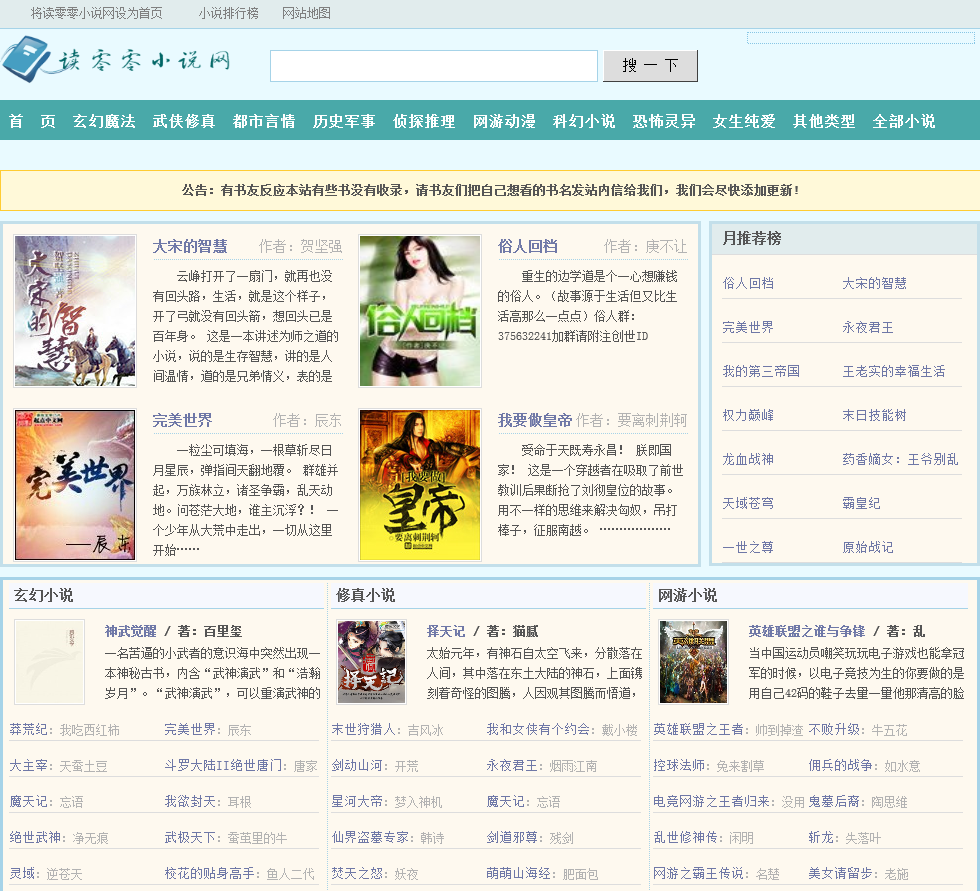Click the 读零零小说网 book logo
The width and height of the screenshot is (980, 891).
(116, 60)
